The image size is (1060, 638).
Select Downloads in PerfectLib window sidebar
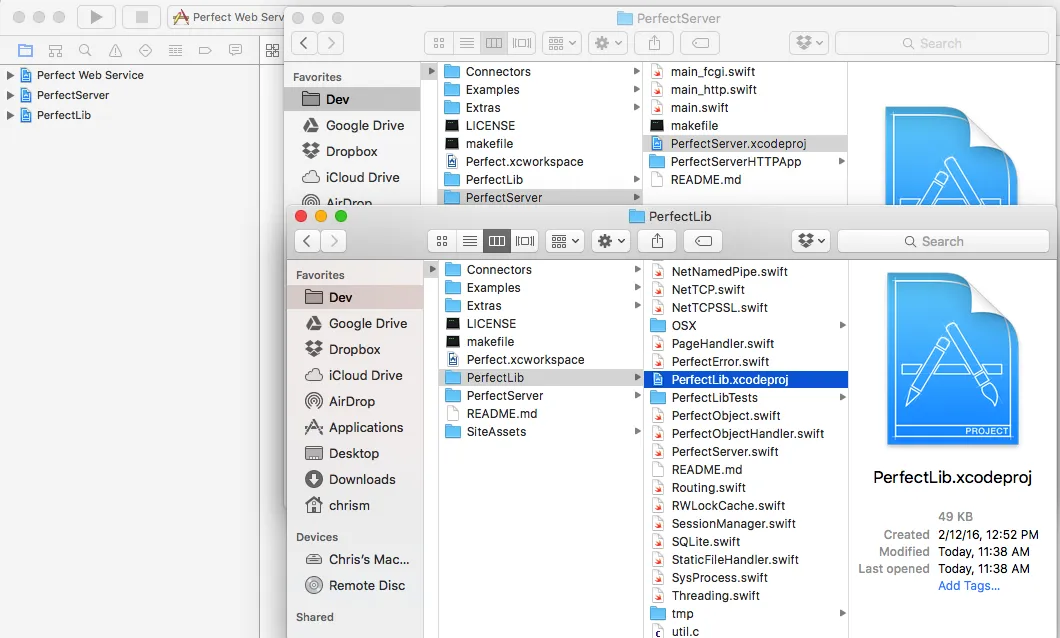coord(356,480)
